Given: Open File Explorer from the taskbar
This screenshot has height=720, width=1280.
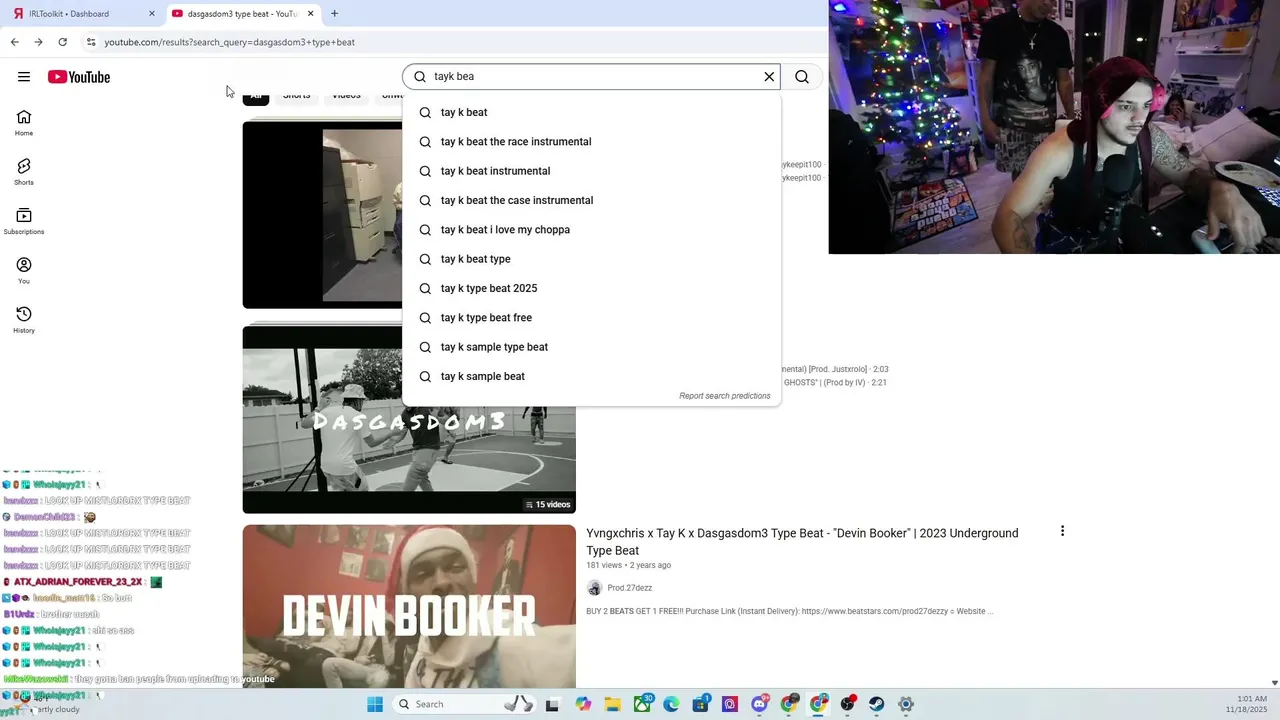Looking at the screenshot, I should tap(612, 704).
